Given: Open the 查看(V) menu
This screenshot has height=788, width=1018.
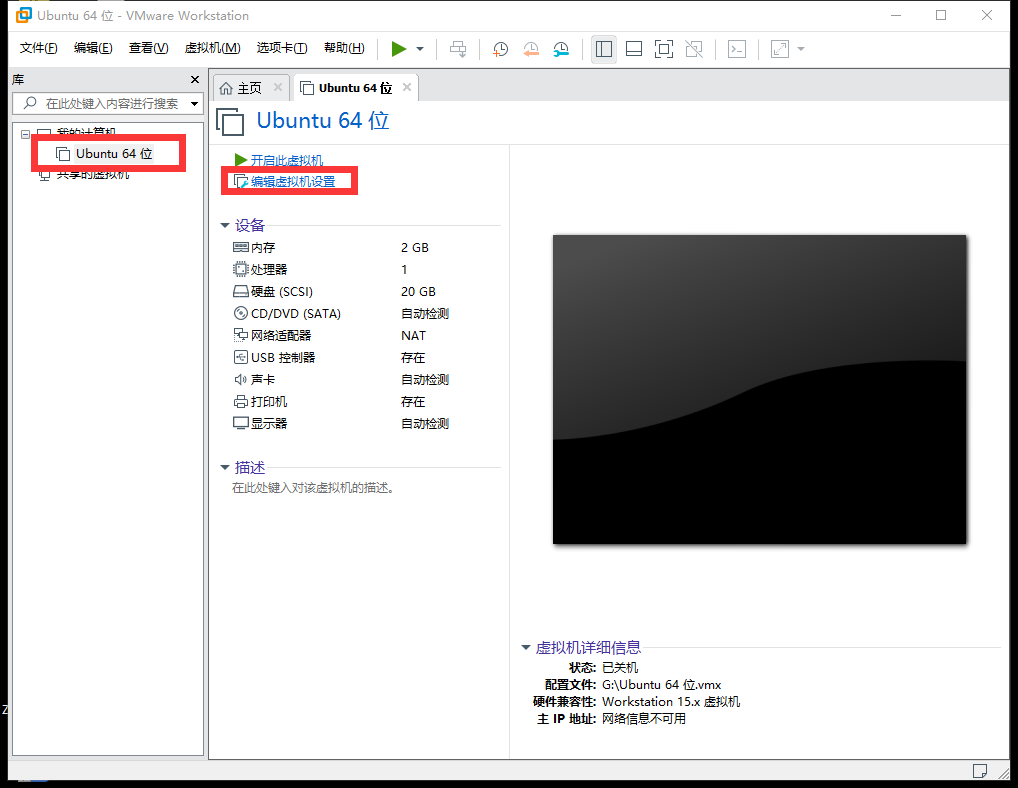Looking at the screenshot, I should 149,48.
